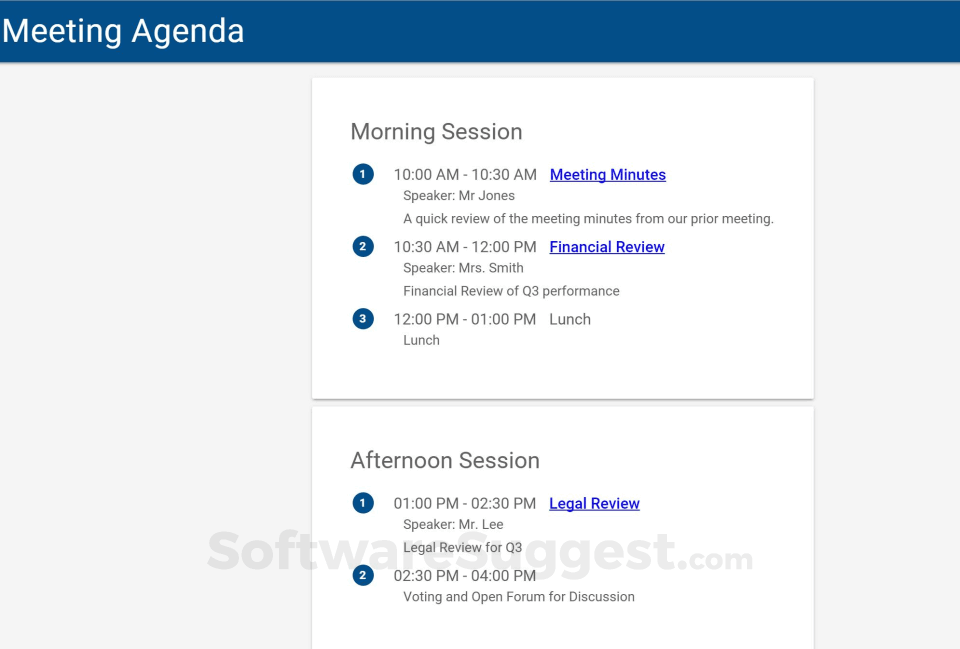Image resolution: width=960 pixels, height=649 pixels.
Task: Open the Meeting Minutes link
Action: [x=607, y=174]
